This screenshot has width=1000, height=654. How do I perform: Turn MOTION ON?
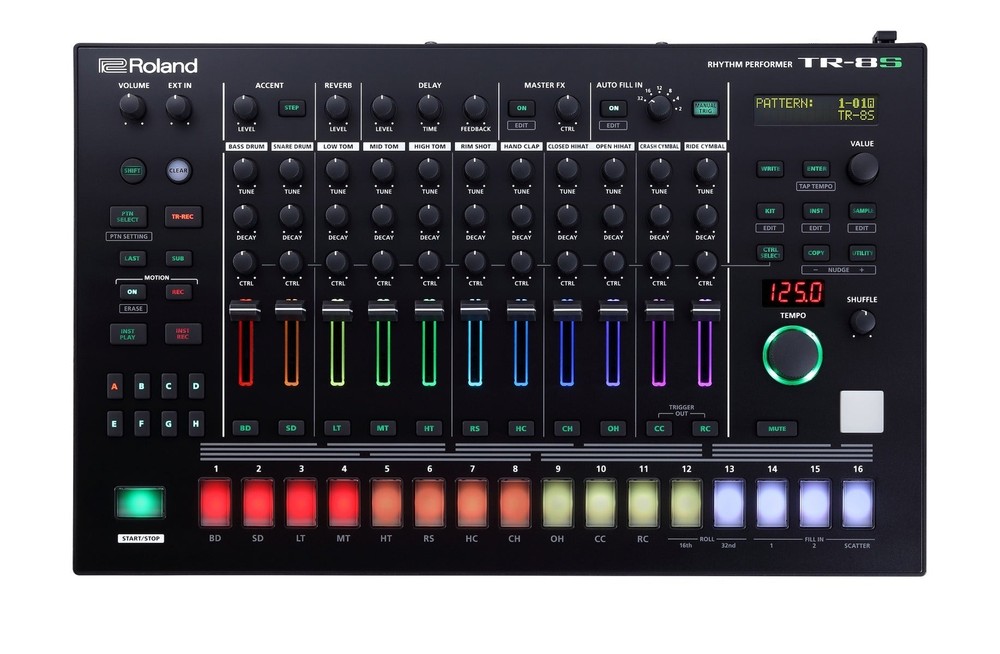135,292
